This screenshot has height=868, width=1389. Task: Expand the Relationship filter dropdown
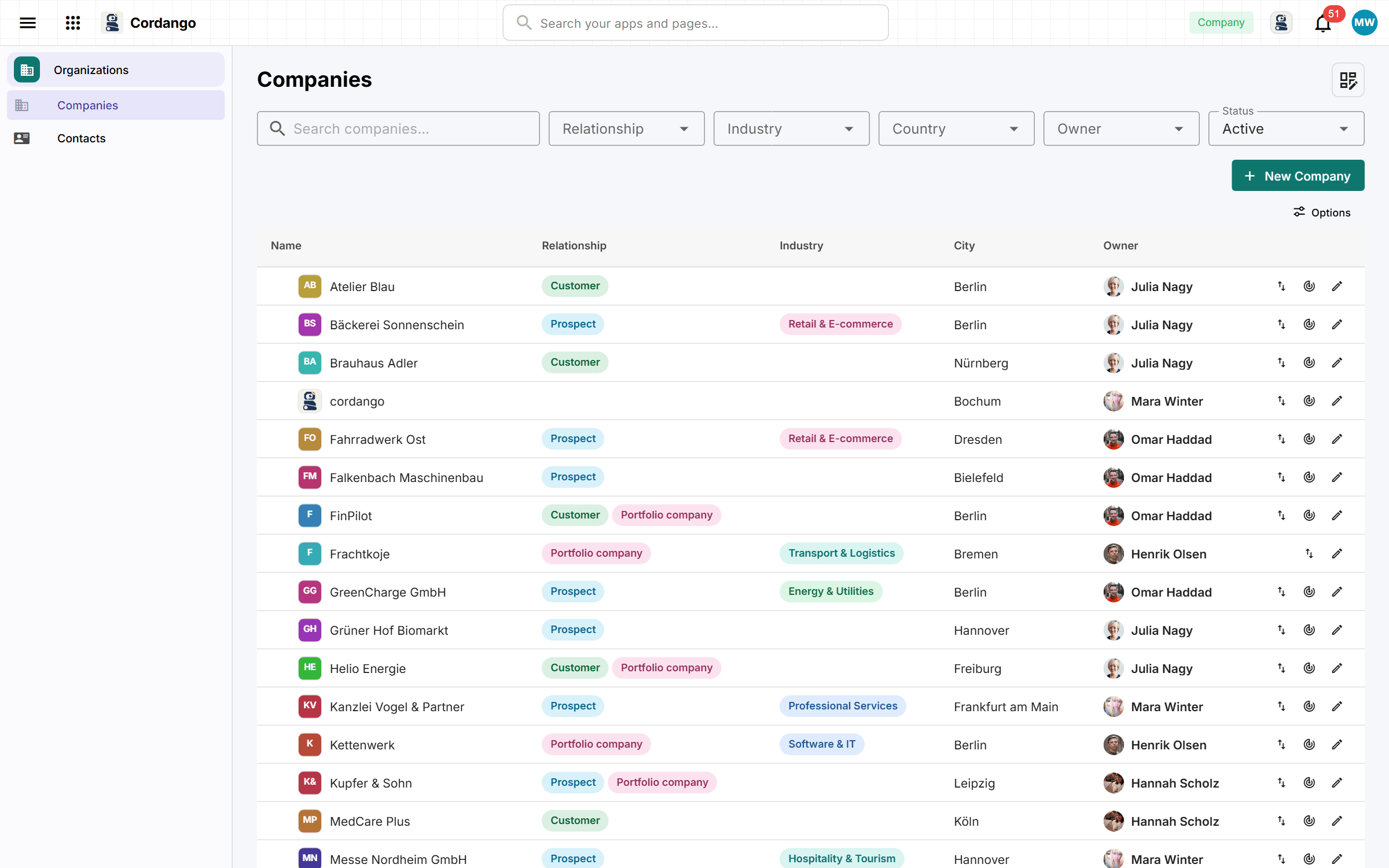coord(626,128)
